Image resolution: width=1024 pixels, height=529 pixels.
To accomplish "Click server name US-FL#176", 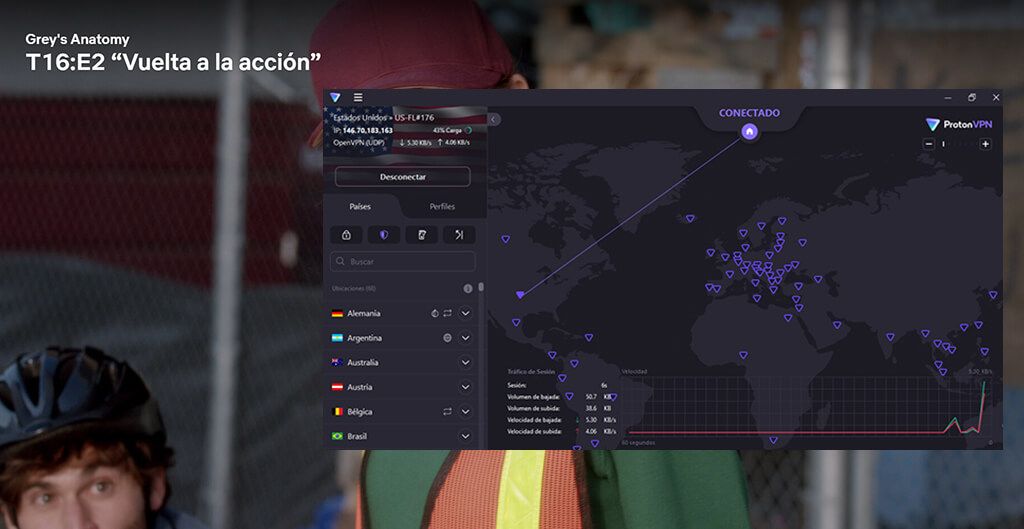I will point(416,118).
